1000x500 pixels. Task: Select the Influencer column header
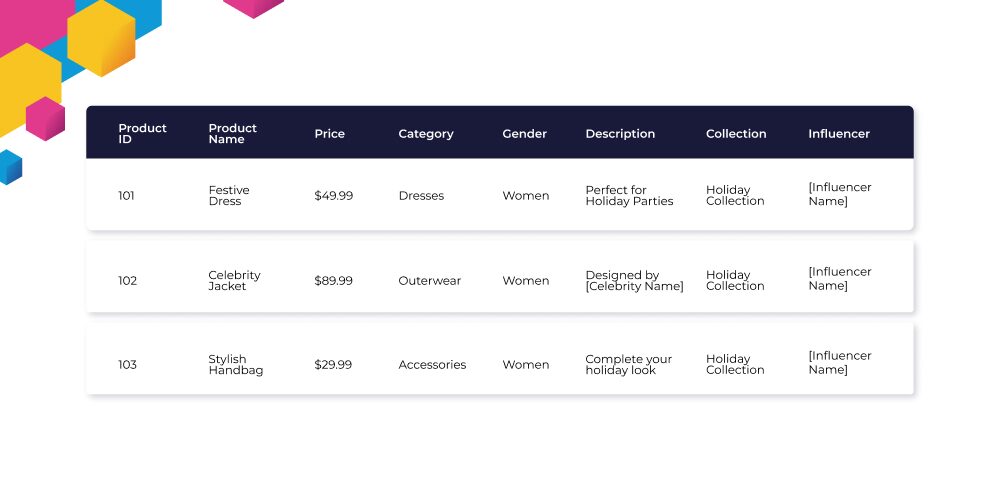pos(839,134)
